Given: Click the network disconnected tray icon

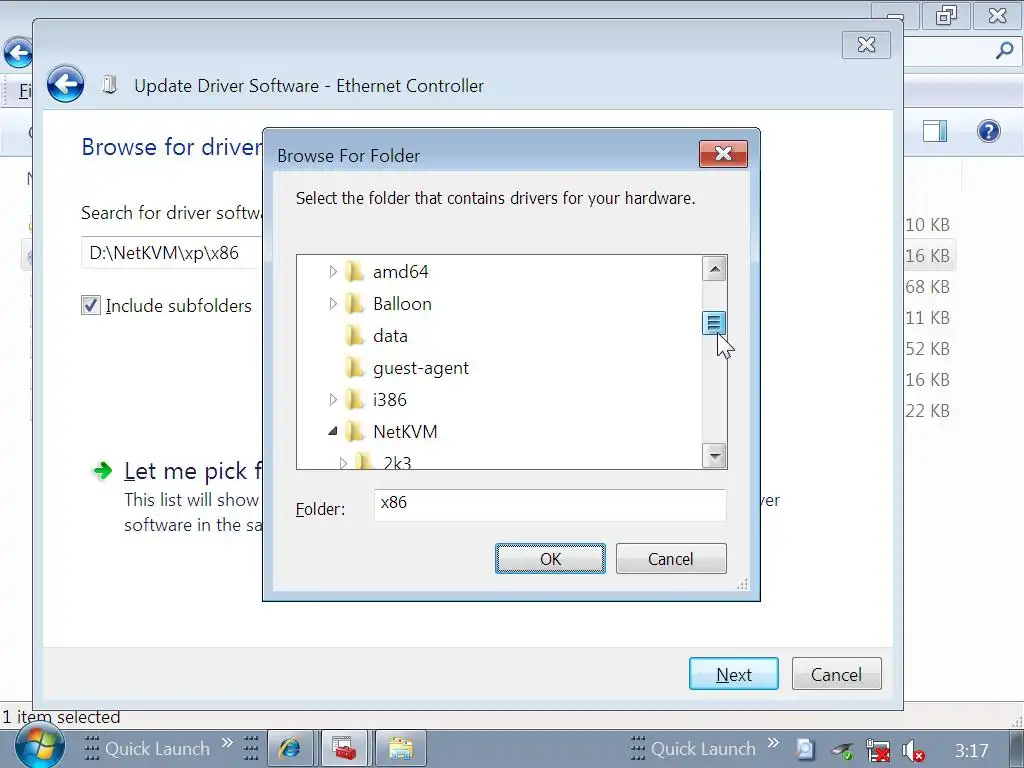Looking at the screenshot, I should pos(877,751).
